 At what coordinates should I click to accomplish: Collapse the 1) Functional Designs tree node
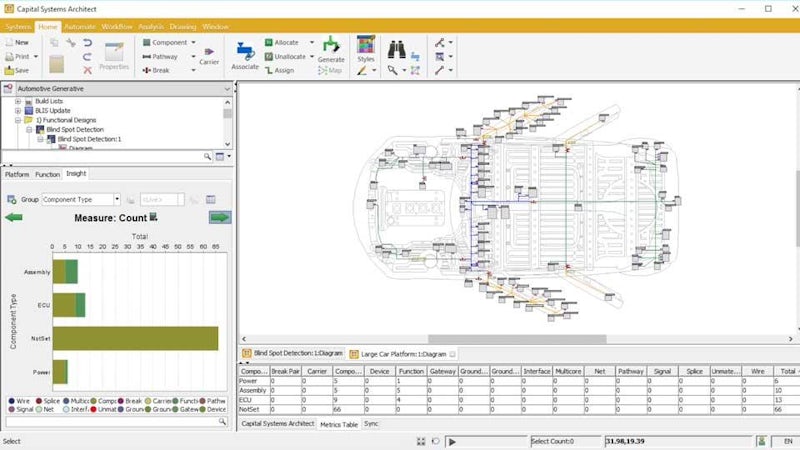pos(18,120)
